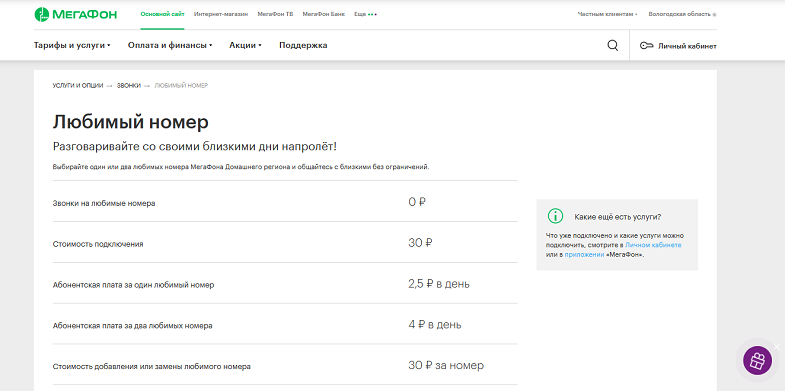Click the 2,5 ₽ в день value

click(x=439, y=284)
